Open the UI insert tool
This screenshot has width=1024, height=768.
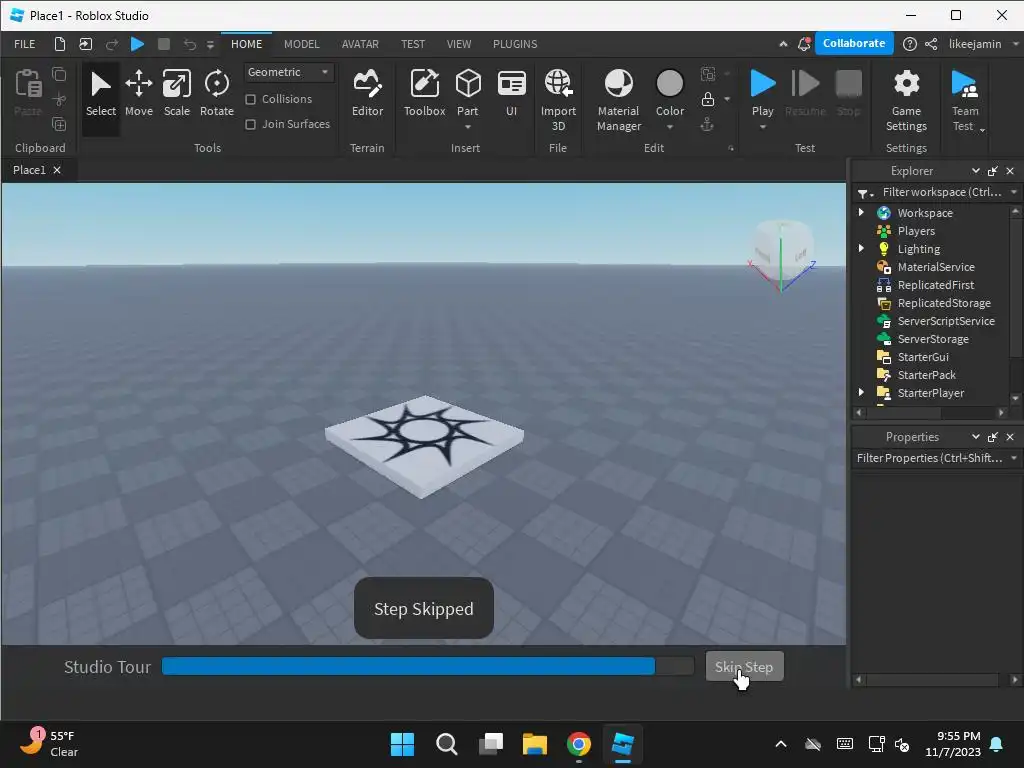pos(511,95)
